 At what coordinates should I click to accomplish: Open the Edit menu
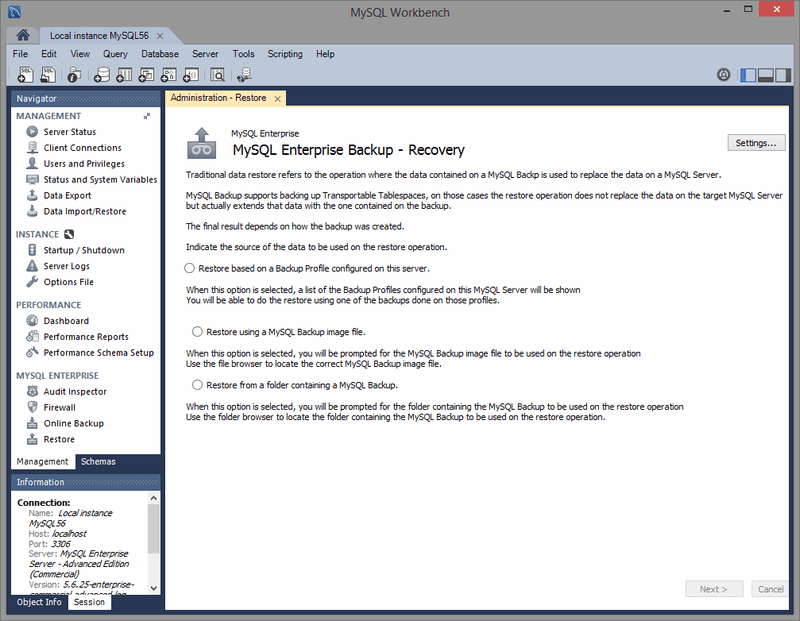pyautogui.click(x=49, y=54)
